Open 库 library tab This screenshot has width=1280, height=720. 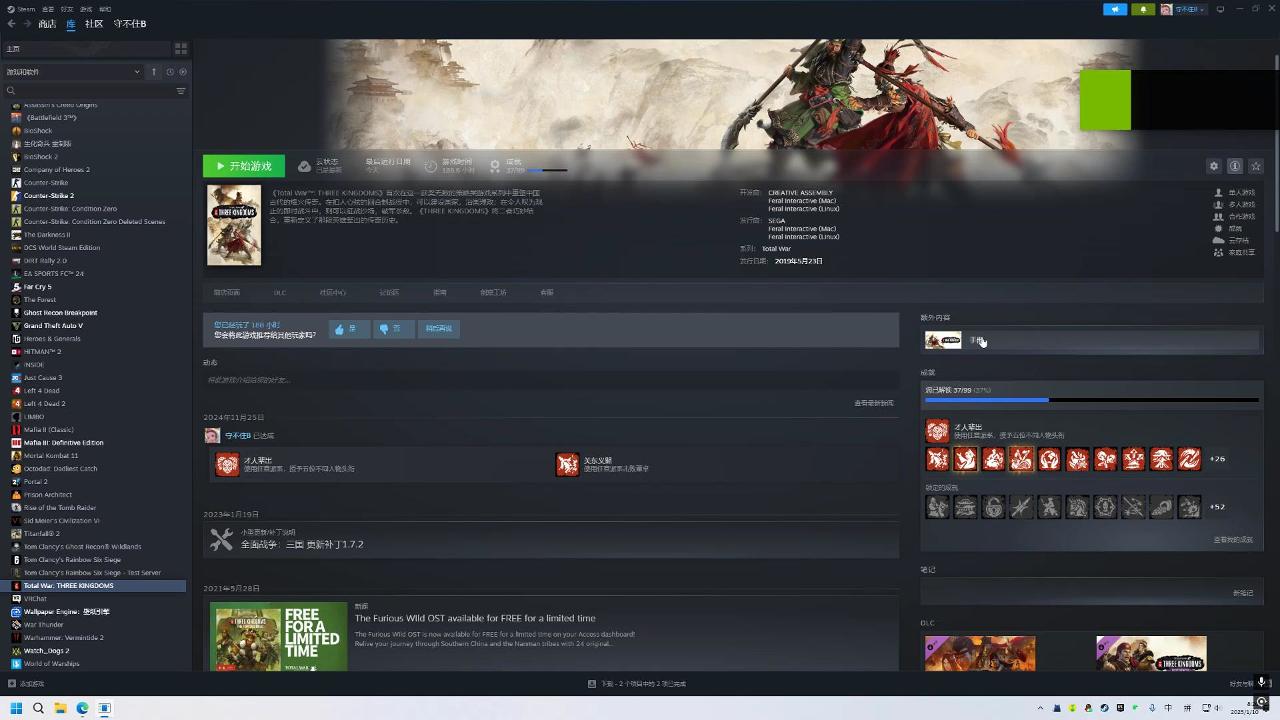point(71,24)
